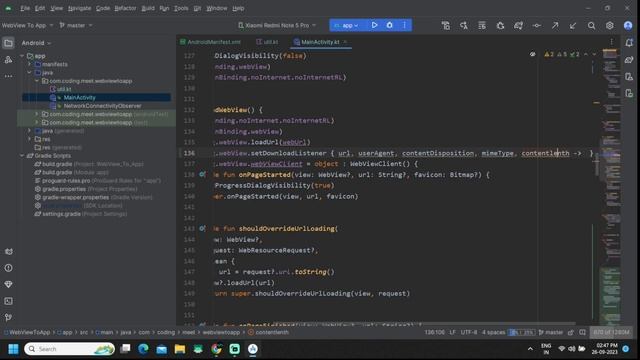Click the taskbar Search box

point(69,349)
